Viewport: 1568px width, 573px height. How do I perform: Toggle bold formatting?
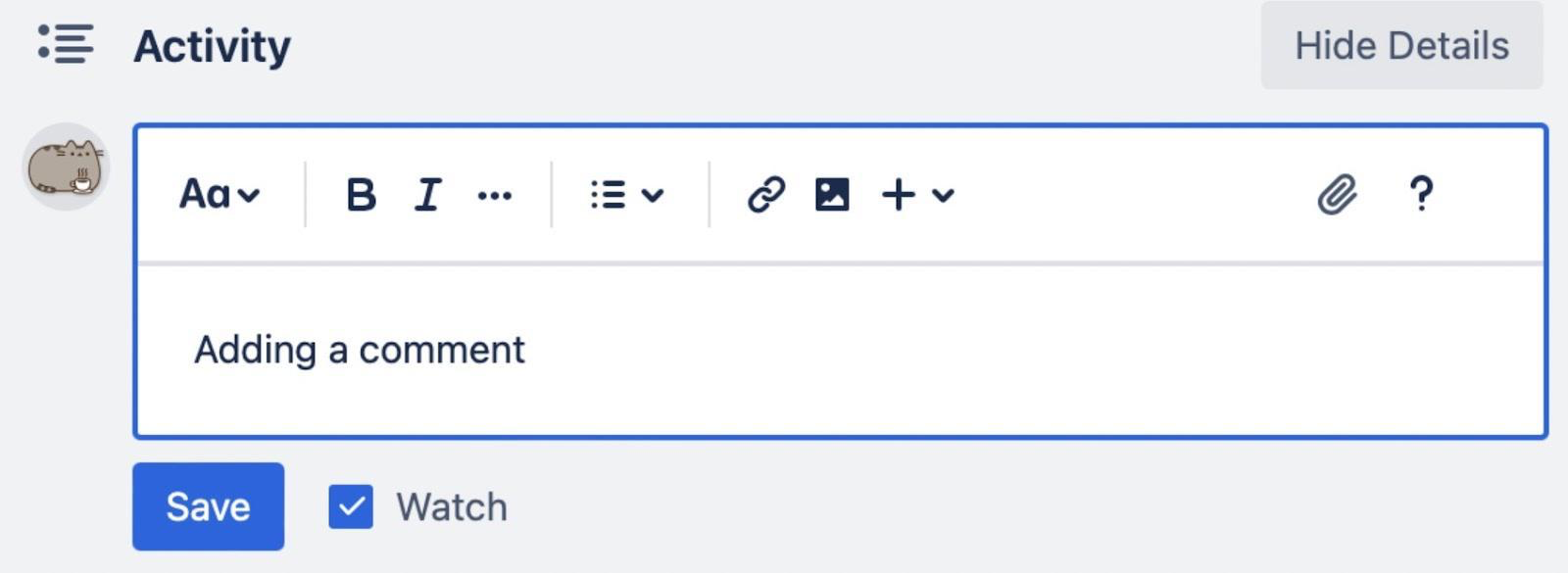[x=361, y=195]
